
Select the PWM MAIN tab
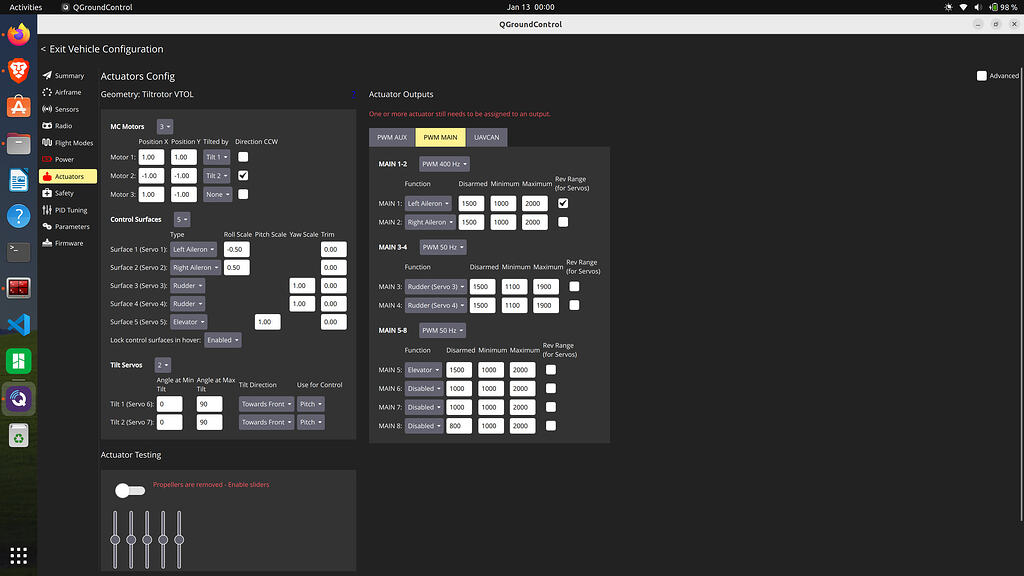(x=440, y=137)
